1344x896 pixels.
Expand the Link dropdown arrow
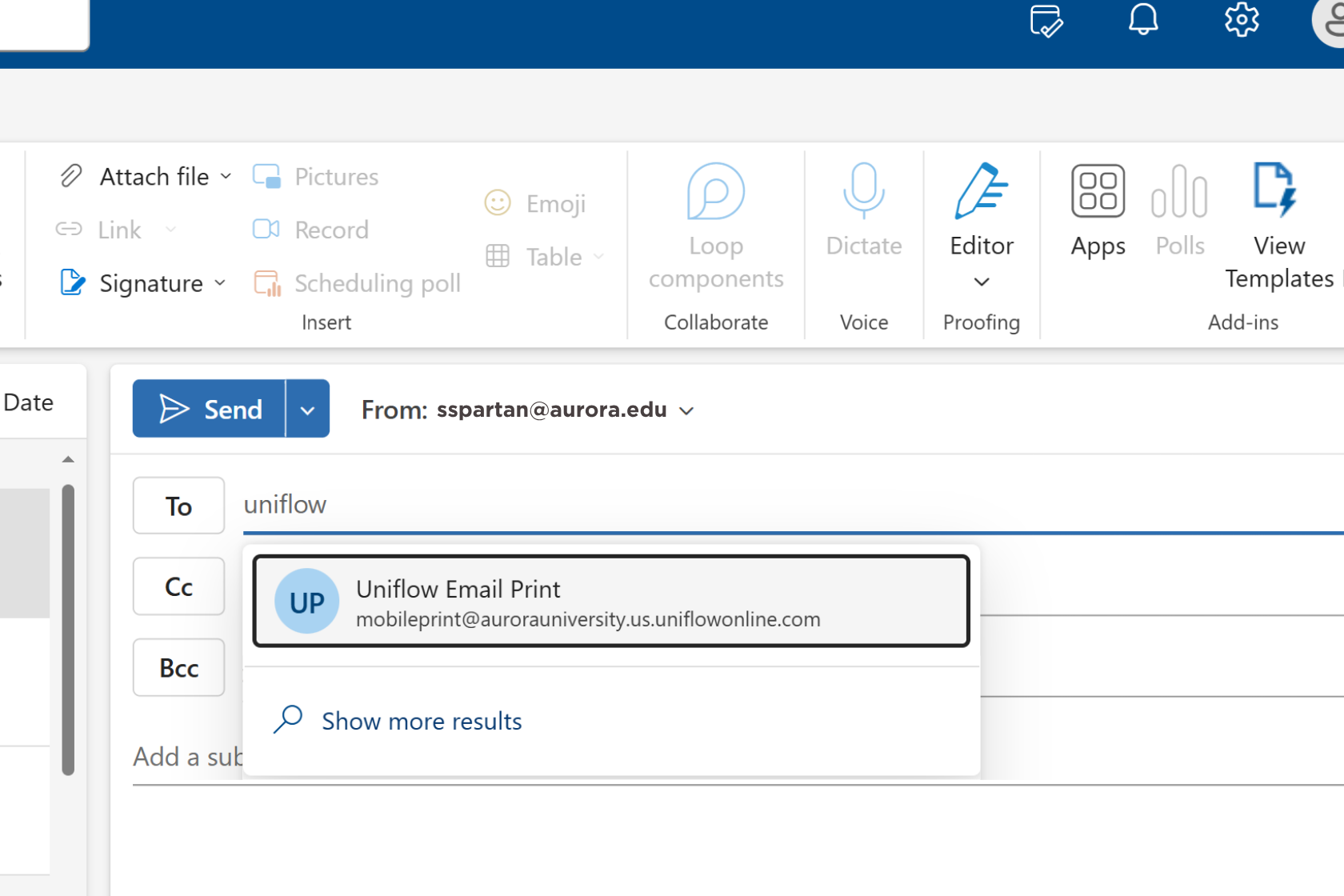[170, 230]
